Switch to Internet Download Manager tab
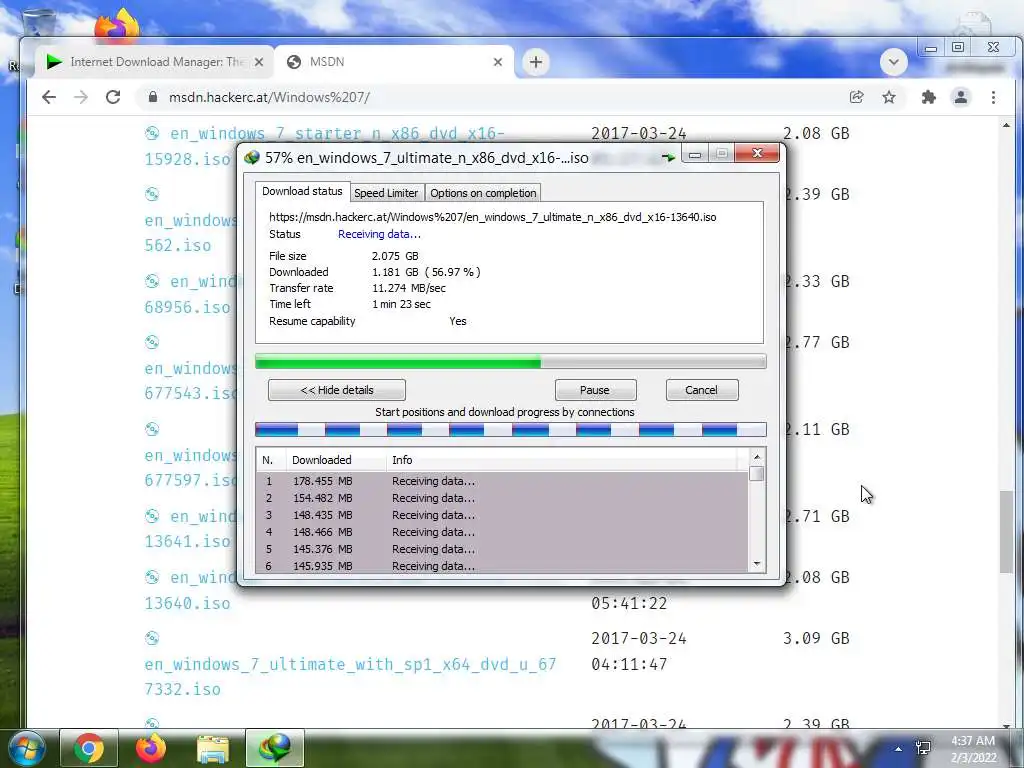This screenshot has width=1024, height=768. [153, 62]
